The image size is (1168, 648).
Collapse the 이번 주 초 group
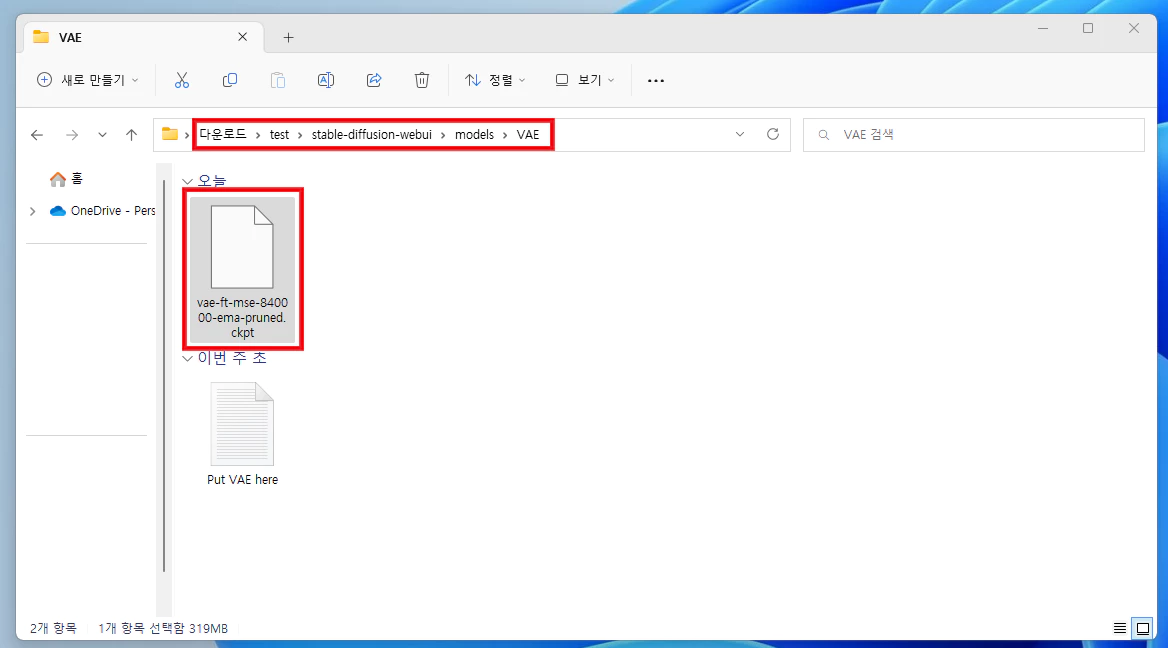click(x=188, y=358)
